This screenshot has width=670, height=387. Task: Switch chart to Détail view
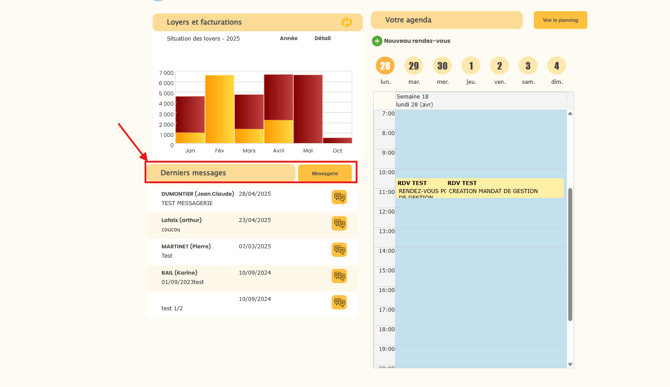point(323,38)
